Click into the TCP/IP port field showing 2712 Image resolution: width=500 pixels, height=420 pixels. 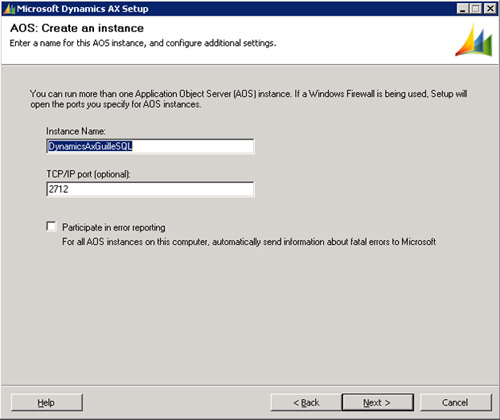150,189
